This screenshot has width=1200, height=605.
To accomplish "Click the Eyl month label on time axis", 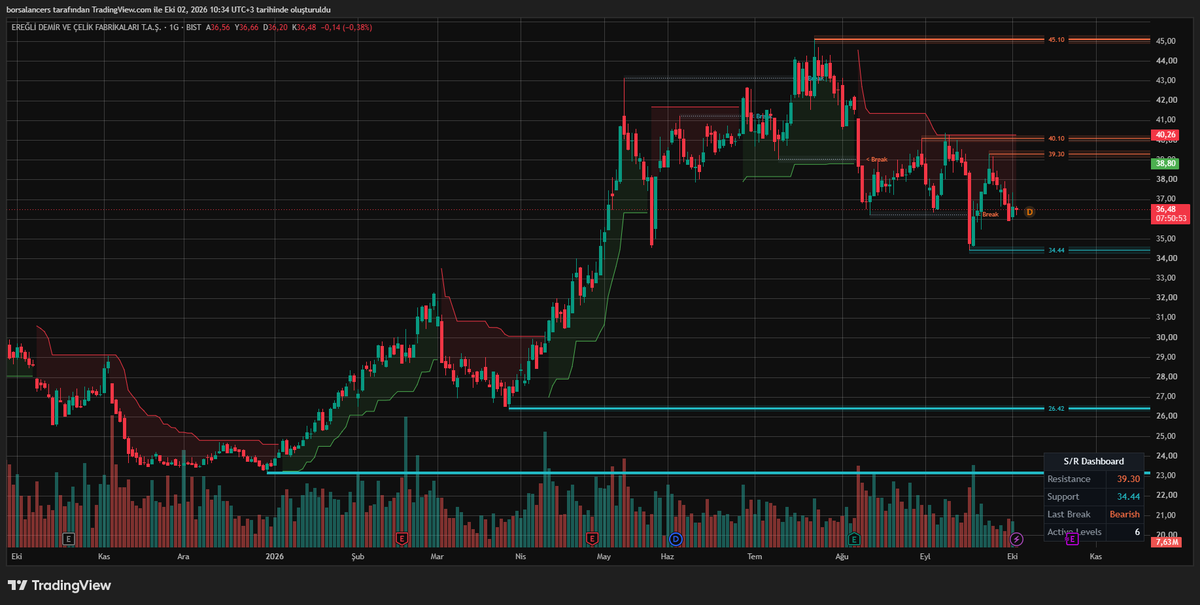I will [926, 554].
